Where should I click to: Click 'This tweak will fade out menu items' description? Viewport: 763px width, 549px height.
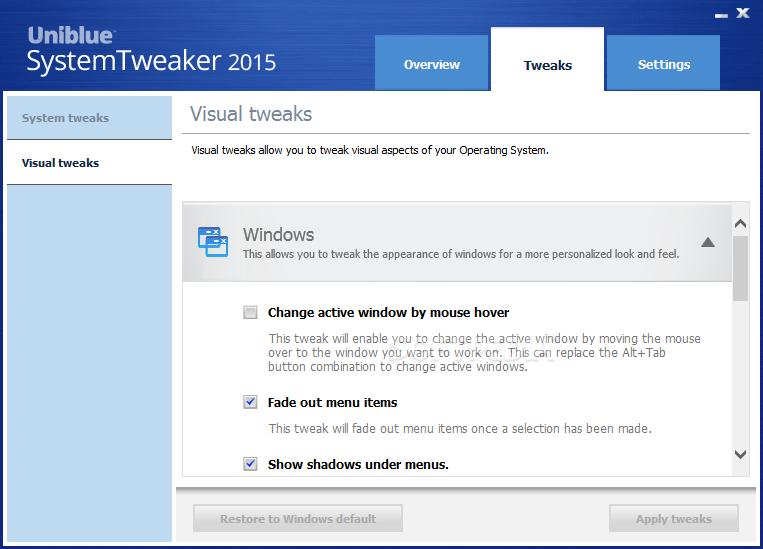(x=460, y=428)
